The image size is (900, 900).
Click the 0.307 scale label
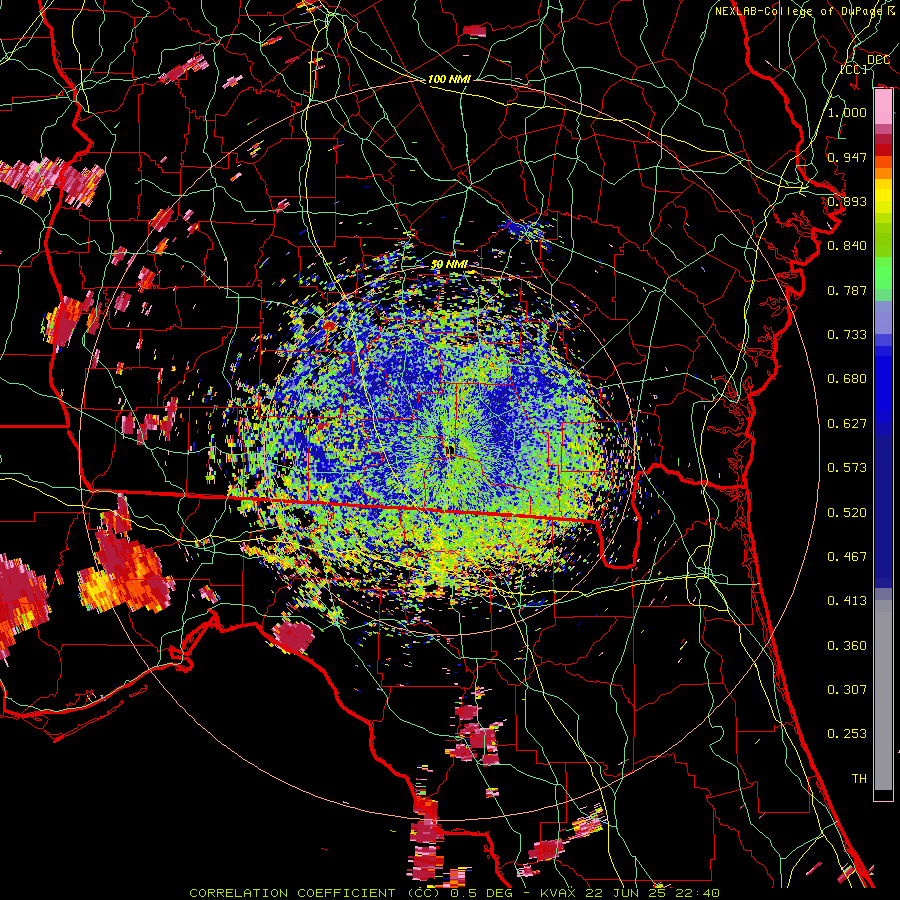pos(847,690)
